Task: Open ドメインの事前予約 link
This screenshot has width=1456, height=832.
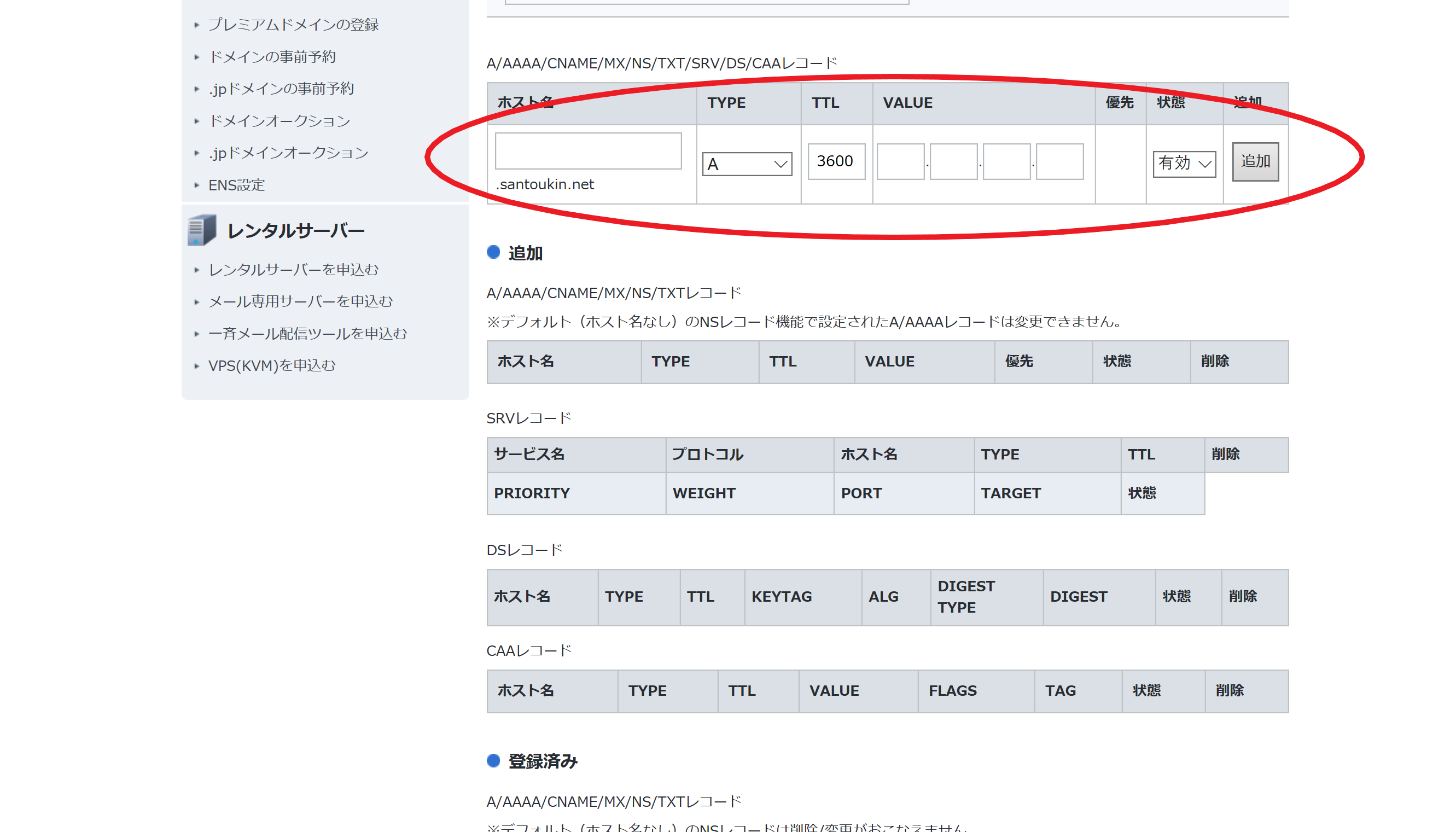Action: (272, 56)
